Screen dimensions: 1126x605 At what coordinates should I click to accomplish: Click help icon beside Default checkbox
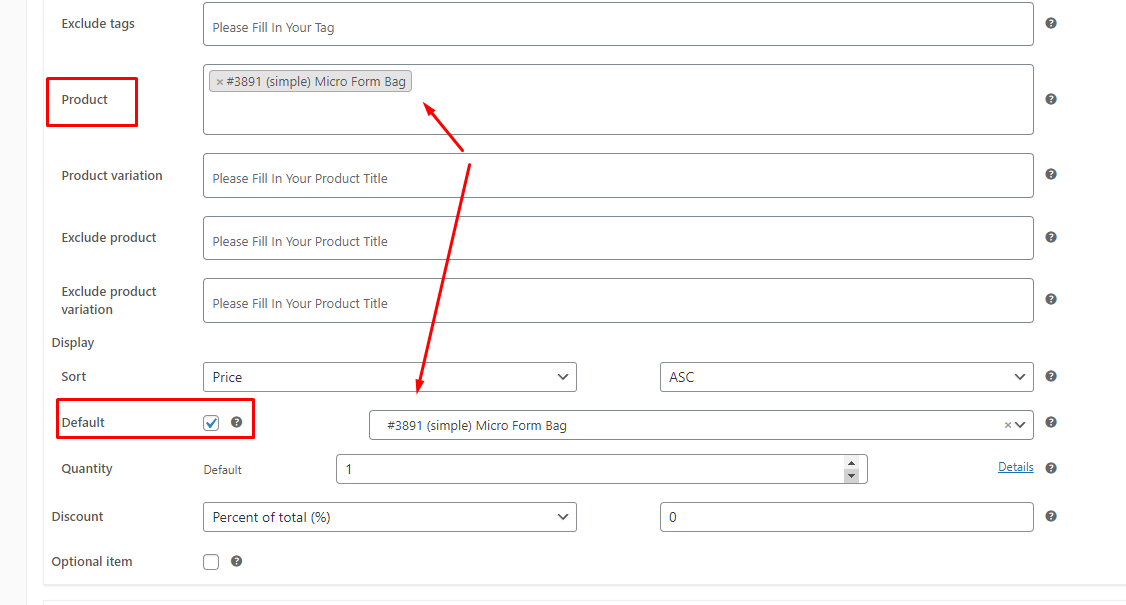coord(236,422)
